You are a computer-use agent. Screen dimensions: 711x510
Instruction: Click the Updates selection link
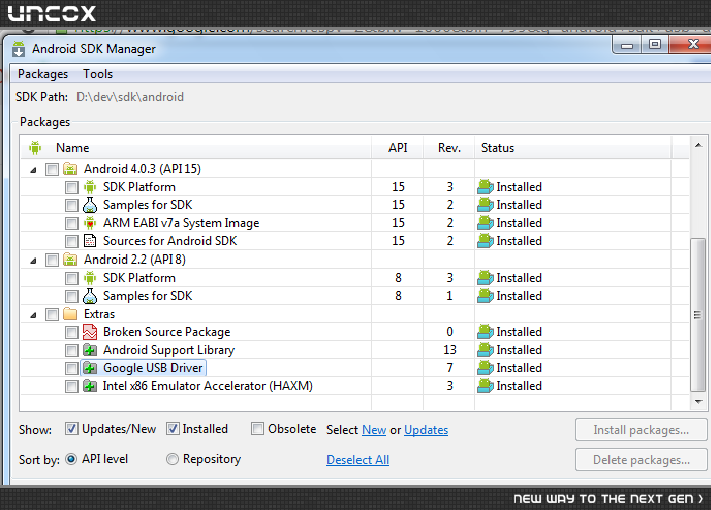426,430
